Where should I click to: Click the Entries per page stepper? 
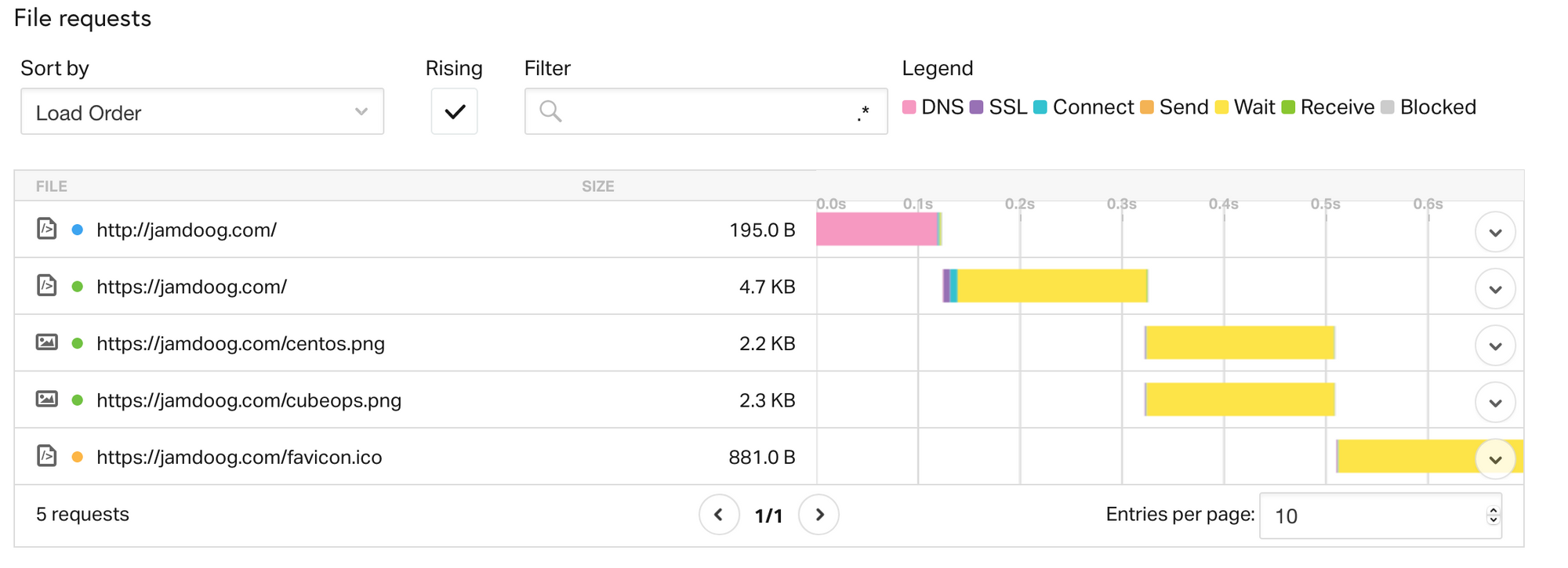[1493, 516]
